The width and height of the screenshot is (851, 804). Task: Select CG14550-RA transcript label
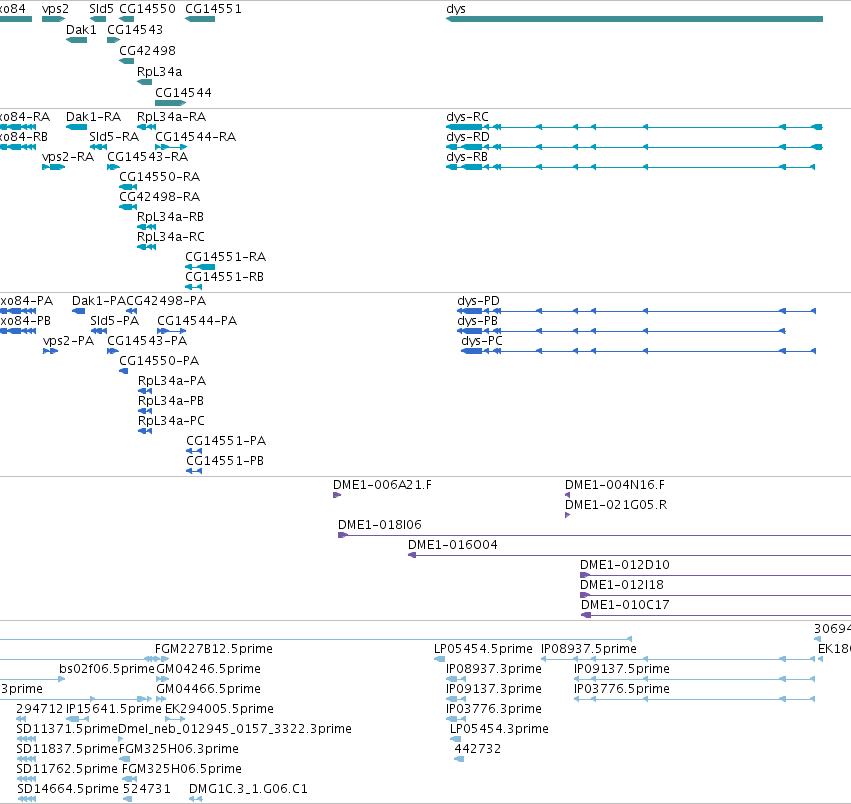[x=160, y=177]
